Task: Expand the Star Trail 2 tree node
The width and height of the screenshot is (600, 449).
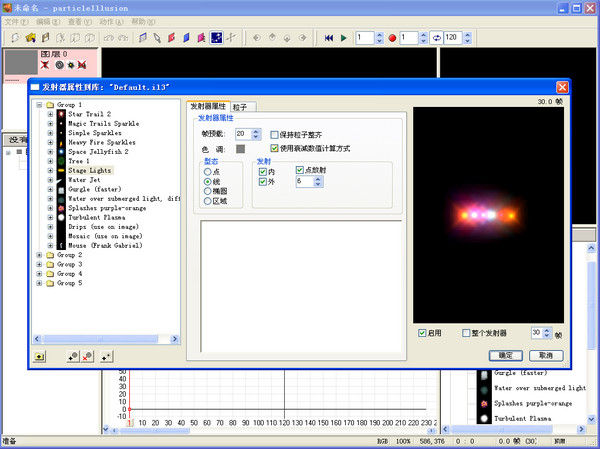Action: (x=50, y=114)
